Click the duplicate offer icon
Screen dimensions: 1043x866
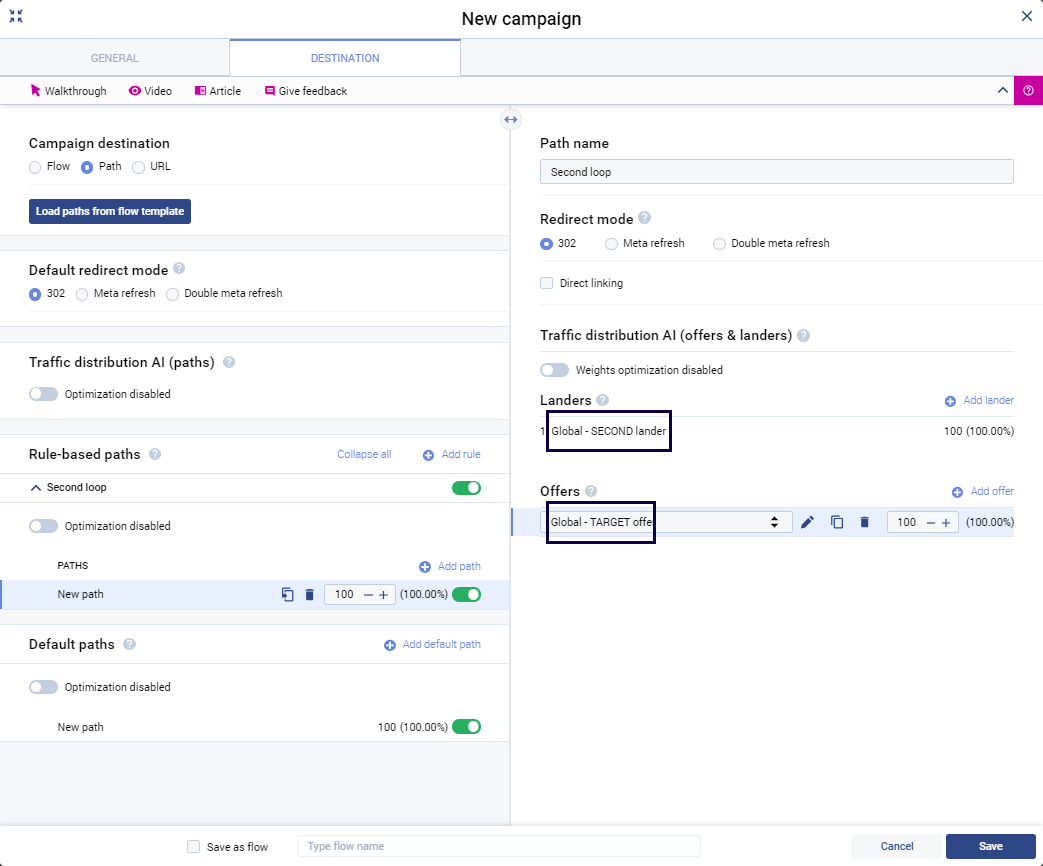pos(837,522)
